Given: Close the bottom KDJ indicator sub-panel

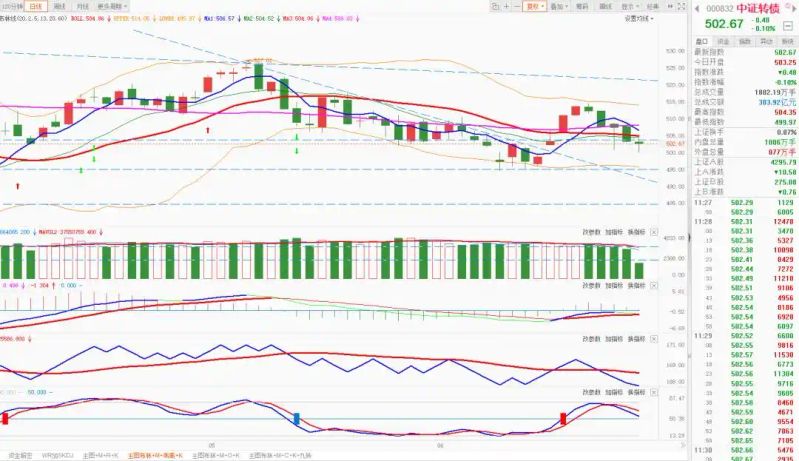Looking at the screenshot, I should point(654,392).
